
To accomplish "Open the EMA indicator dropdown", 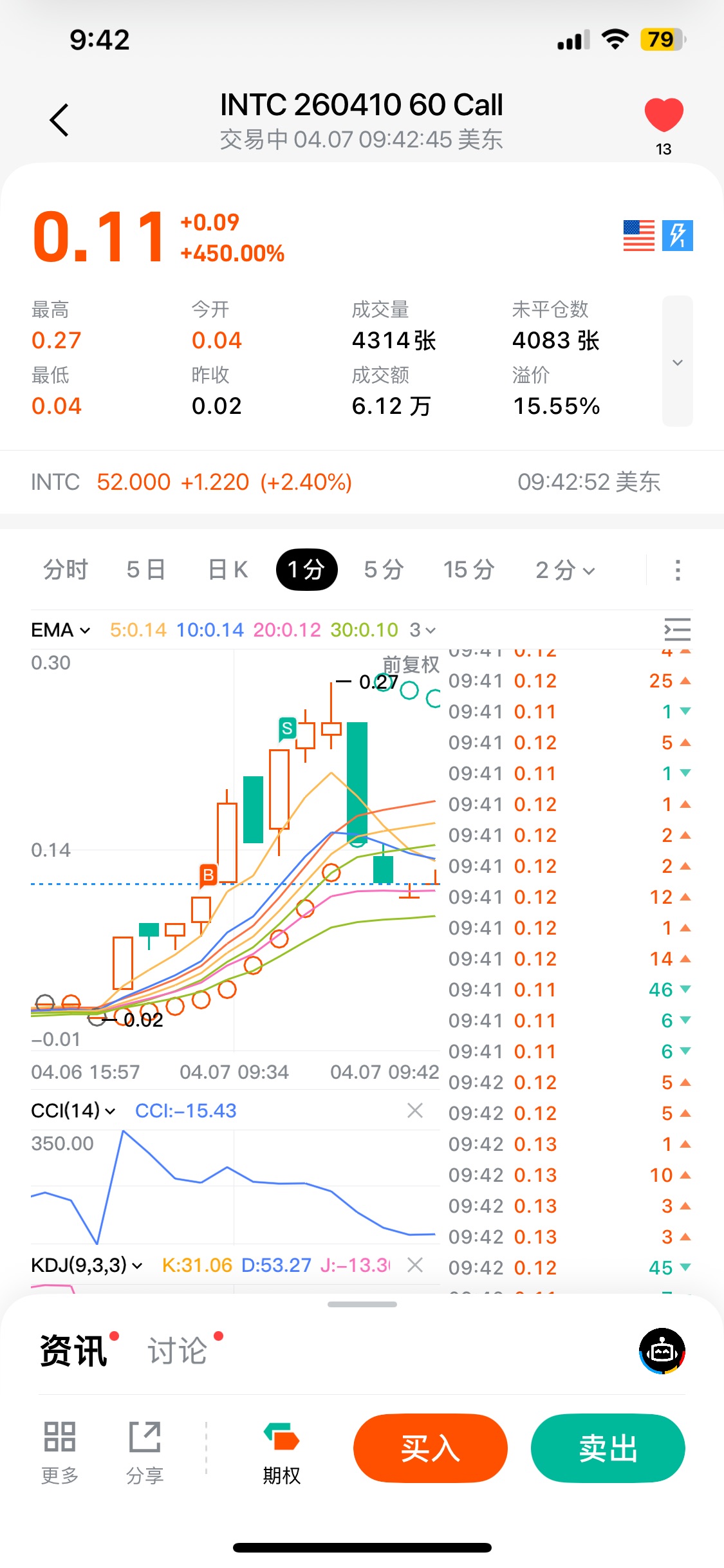I will [x=61, y=630].
